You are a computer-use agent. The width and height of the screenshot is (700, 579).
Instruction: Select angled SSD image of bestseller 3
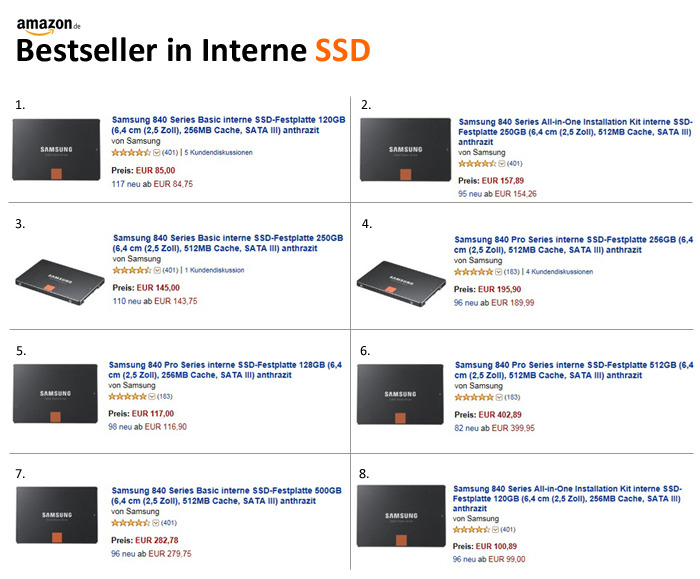coord(60,282)
